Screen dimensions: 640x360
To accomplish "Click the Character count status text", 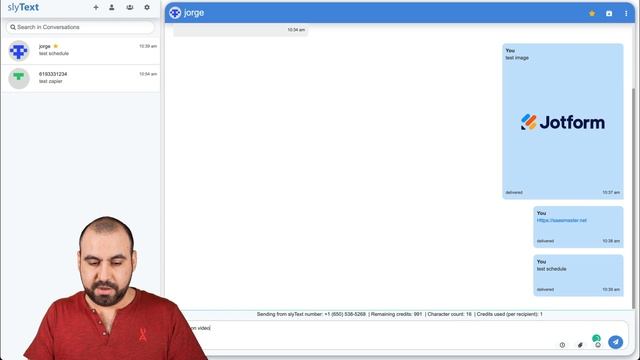I will point(449,314).
